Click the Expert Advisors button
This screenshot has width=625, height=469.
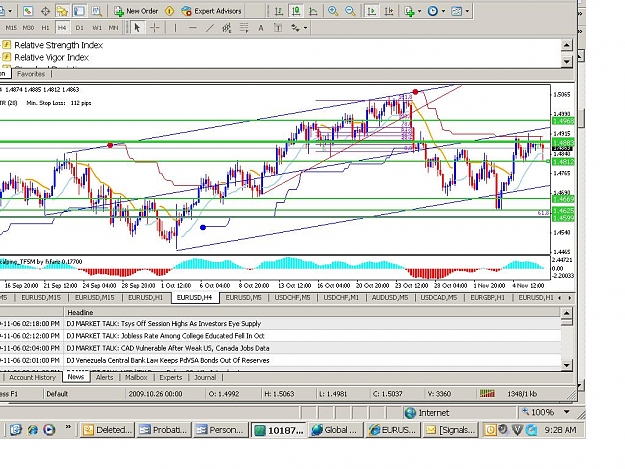[211, 11]
